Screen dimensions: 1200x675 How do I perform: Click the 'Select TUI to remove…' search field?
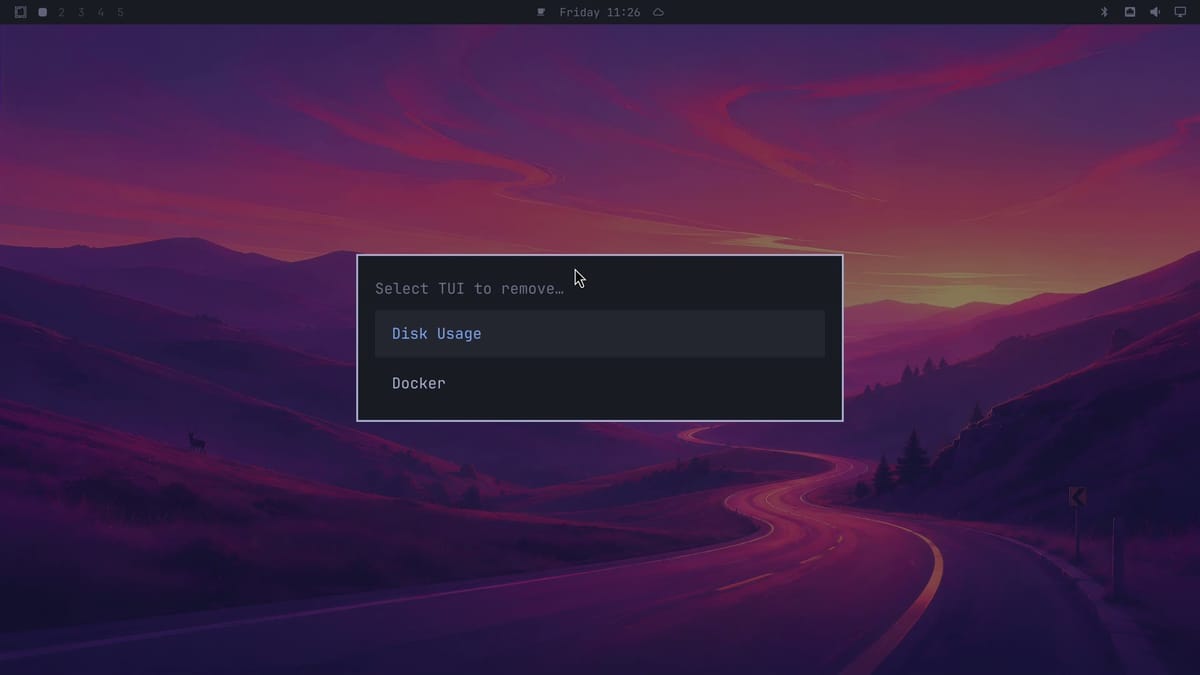click(600, 288)
